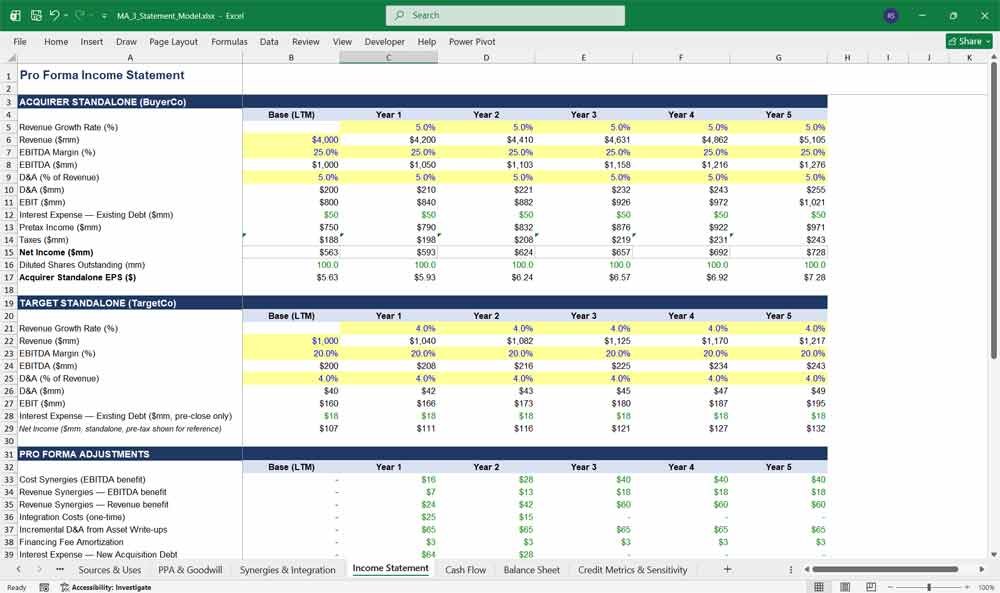Open the File menu
The height and width of the screenshot is (593, 1000).
20,41
